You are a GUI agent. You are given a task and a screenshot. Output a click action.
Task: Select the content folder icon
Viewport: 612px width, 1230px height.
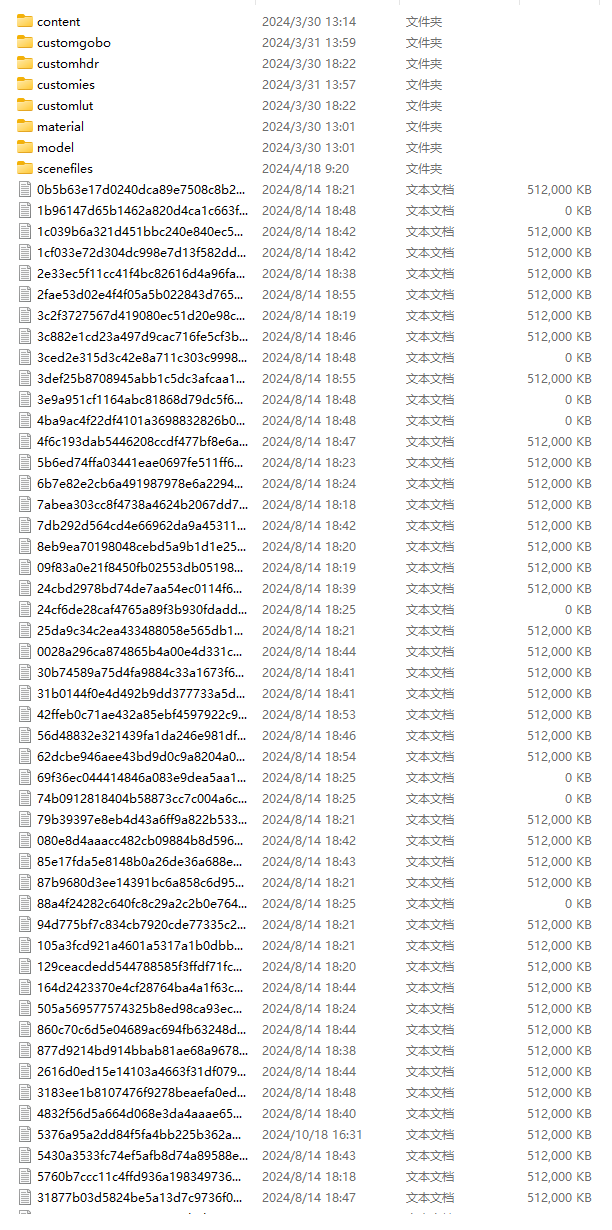click(x=25, y=21)
